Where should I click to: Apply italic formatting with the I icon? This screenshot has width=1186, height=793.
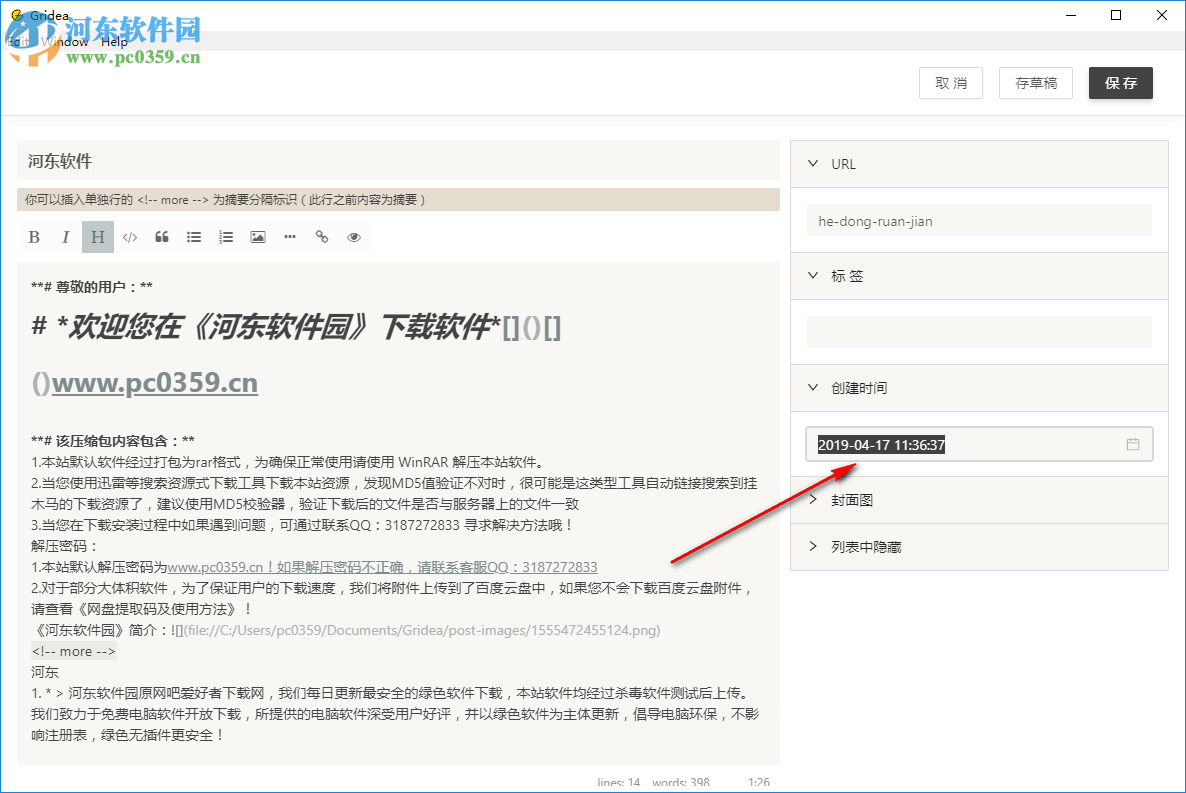[x=66, y=237]
